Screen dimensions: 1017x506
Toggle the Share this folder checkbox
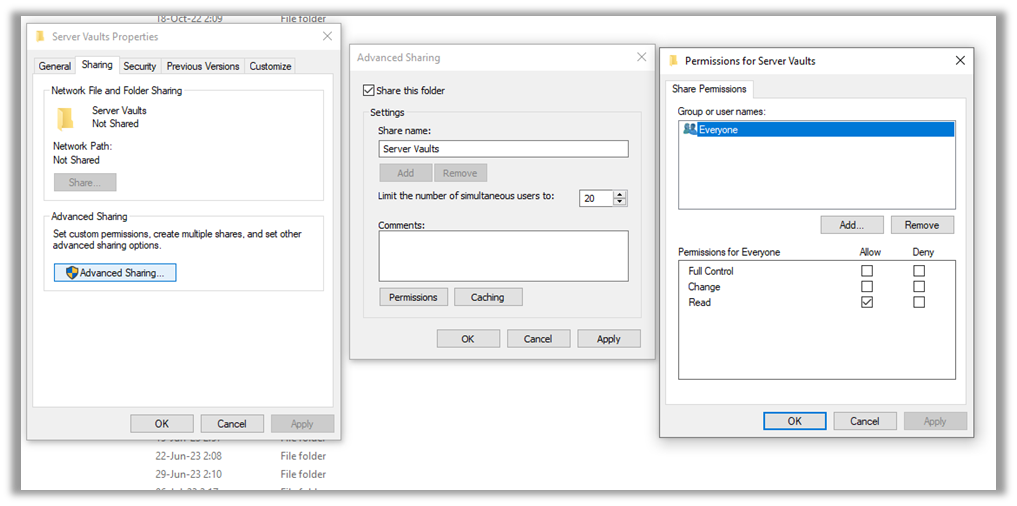[369, 91]
